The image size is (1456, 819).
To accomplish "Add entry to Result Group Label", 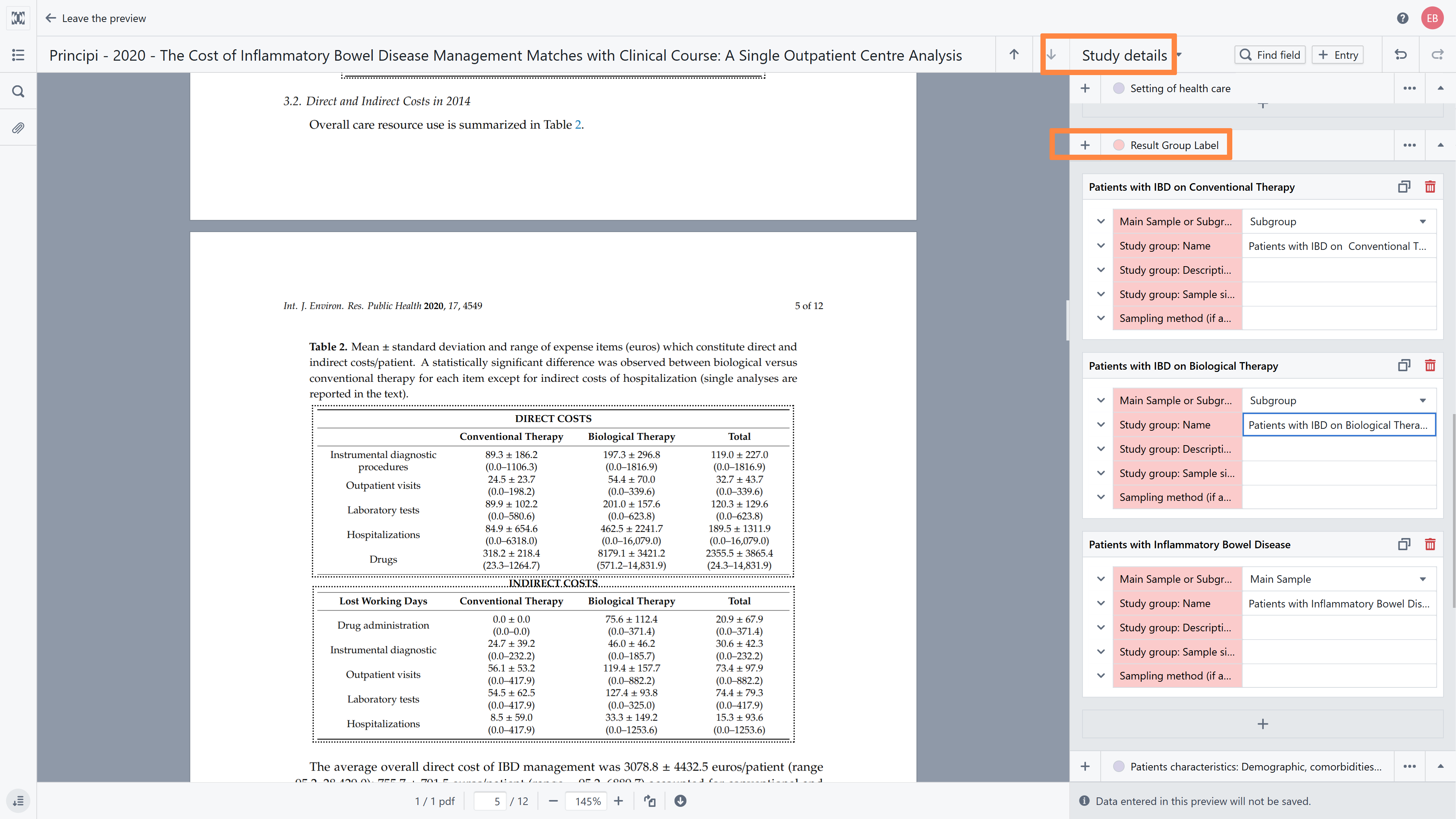I will point(1085,145).
